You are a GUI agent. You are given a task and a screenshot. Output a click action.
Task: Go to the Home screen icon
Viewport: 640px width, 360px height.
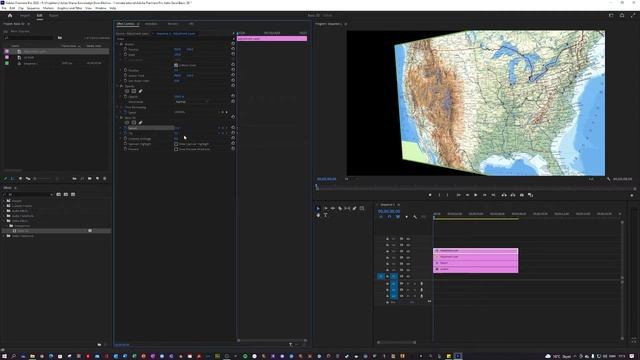(10, 16)
